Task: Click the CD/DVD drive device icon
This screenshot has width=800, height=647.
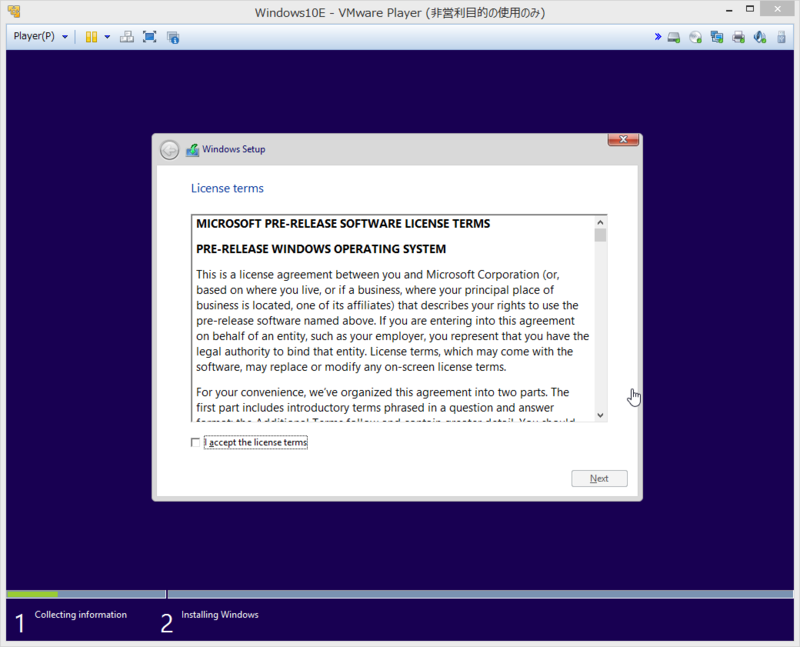Action: pos(695,37)
